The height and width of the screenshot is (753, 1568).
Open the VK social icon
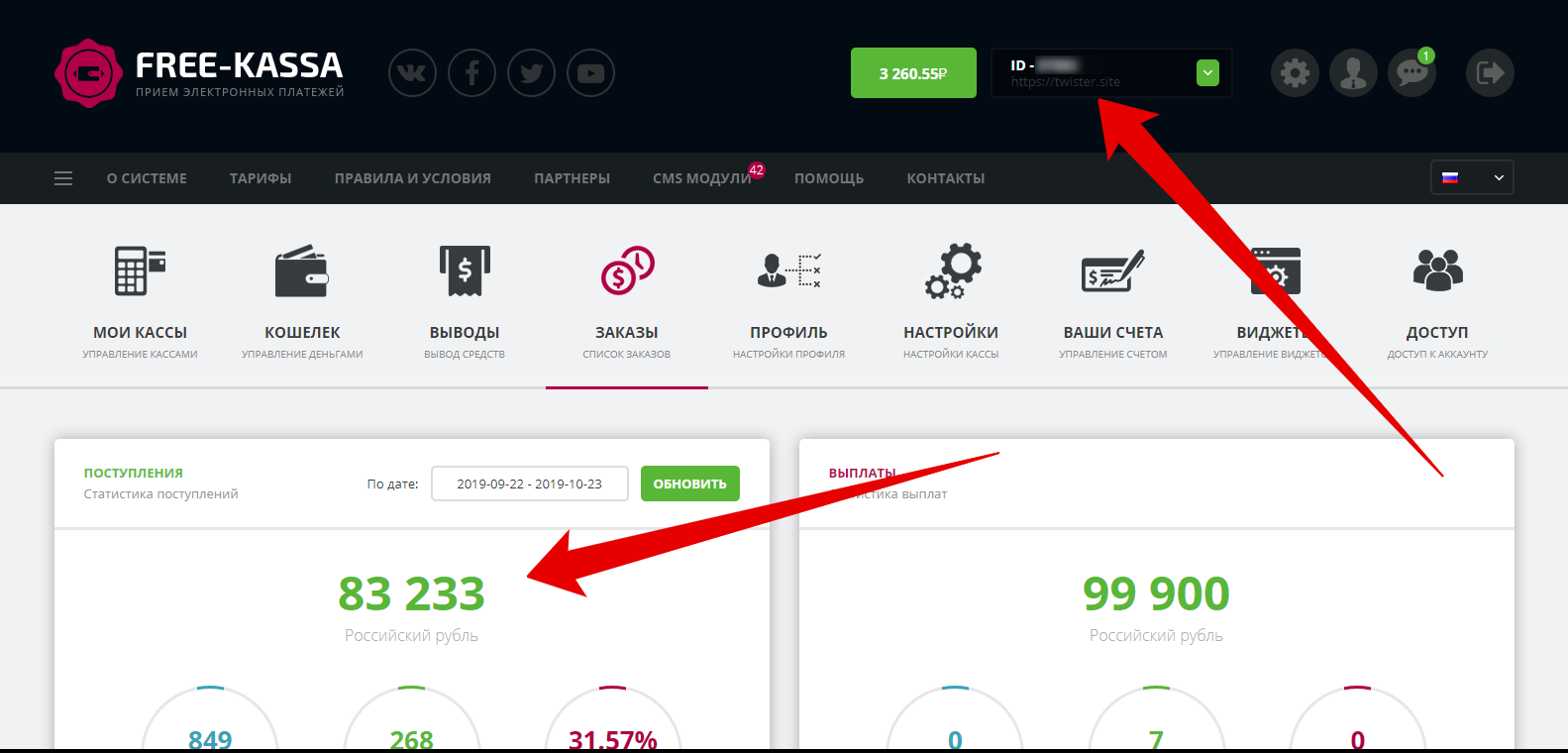tap(412, 73)
